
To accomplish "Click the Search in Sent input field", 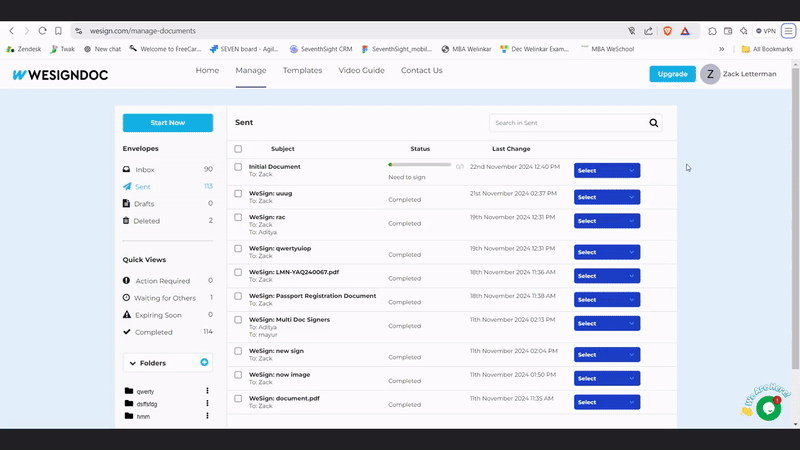I will coord(566,123).
